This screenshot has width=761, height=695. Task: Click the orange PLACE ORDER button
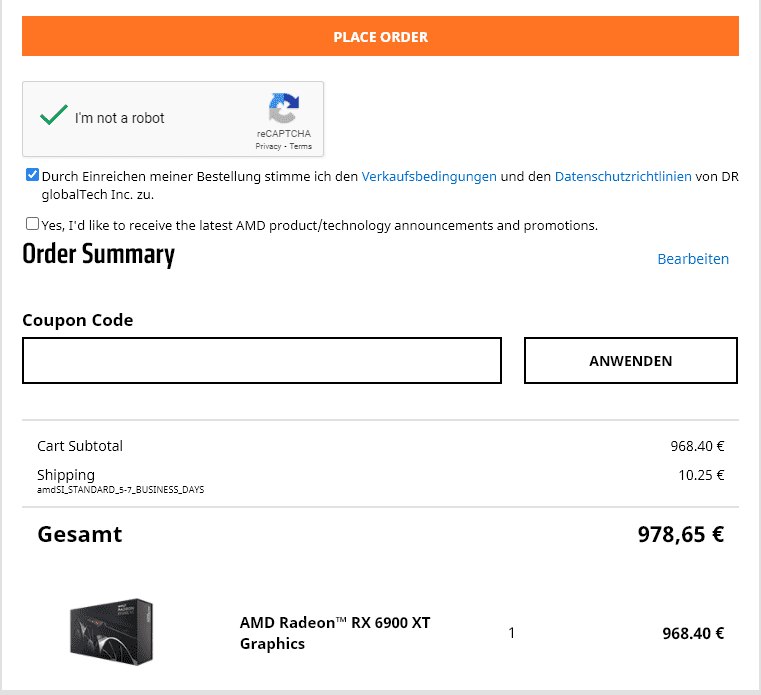[380, 37]
